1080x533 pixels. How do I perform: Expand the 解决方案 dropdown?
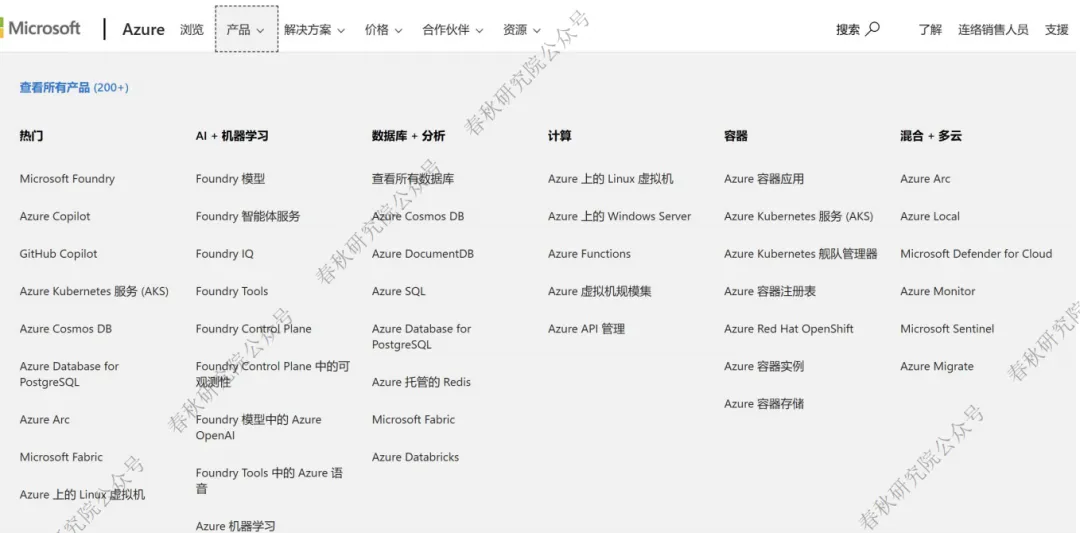[x=314, y=30]
